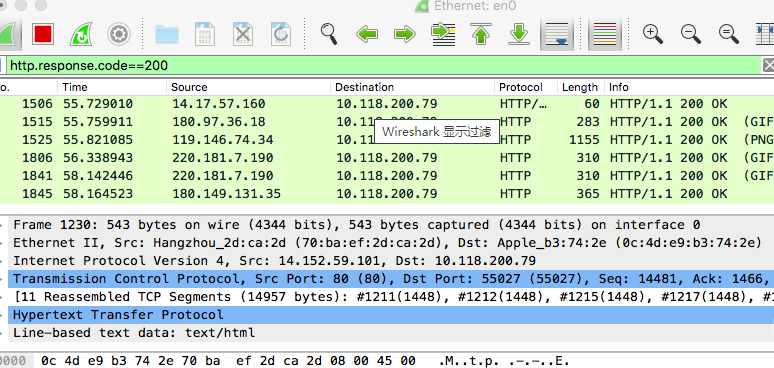Screen dimensions: 774x368
Task: Restart the current capture
Action: click(80, 35)
